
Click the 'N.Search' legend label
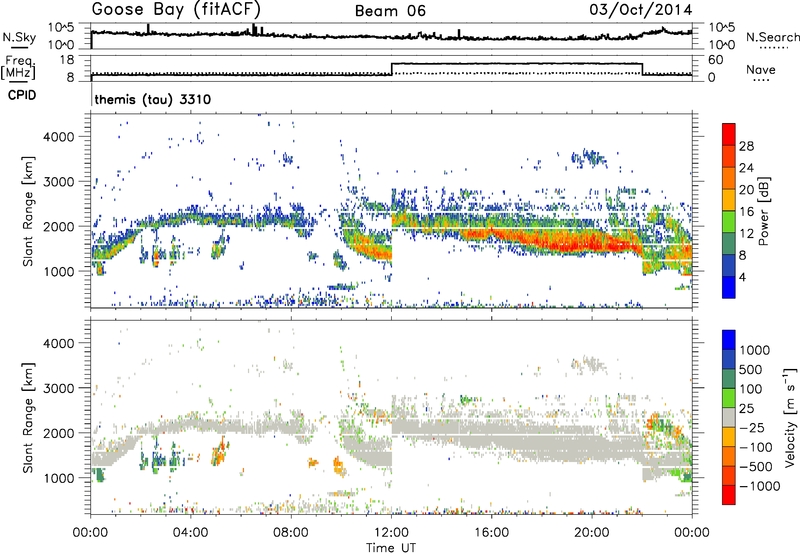772,37
